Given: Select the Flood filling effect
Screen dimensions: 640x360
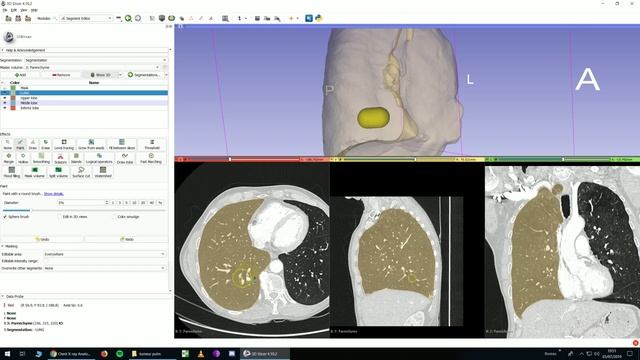Looking at the screenshot, I should (12, 172).
